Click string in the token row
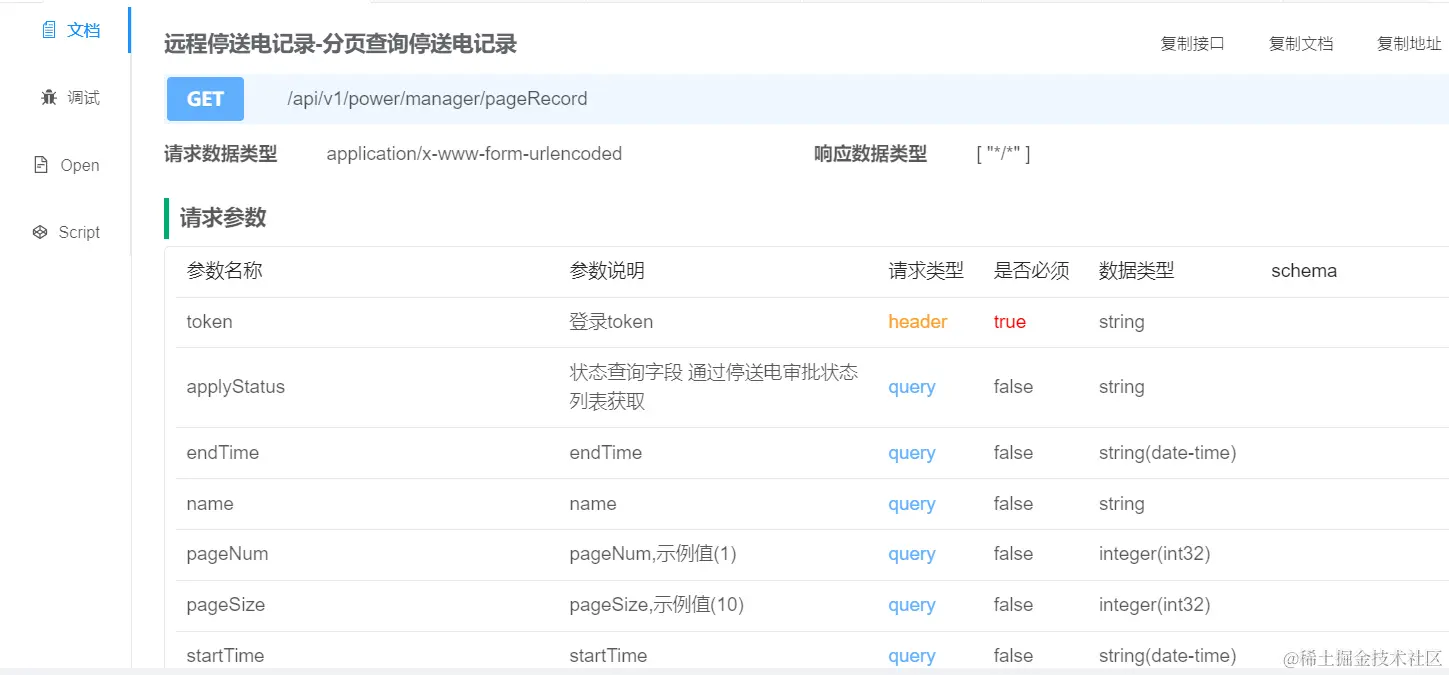The width and height of the screenshot is (1449, 675). coord(1121,322)
